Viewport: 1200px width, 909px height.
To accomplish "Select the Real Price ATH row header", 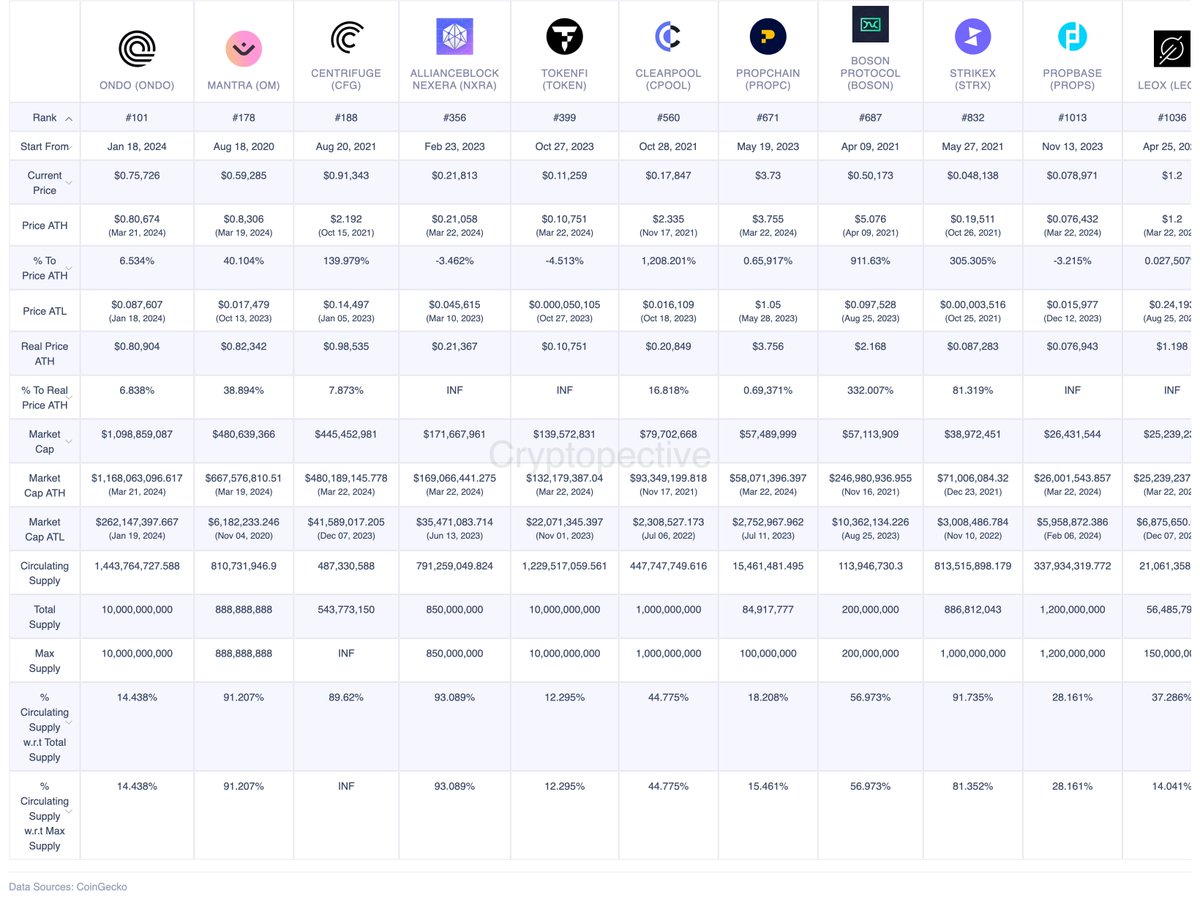I will pyautogui.click(x=45, y=354).
